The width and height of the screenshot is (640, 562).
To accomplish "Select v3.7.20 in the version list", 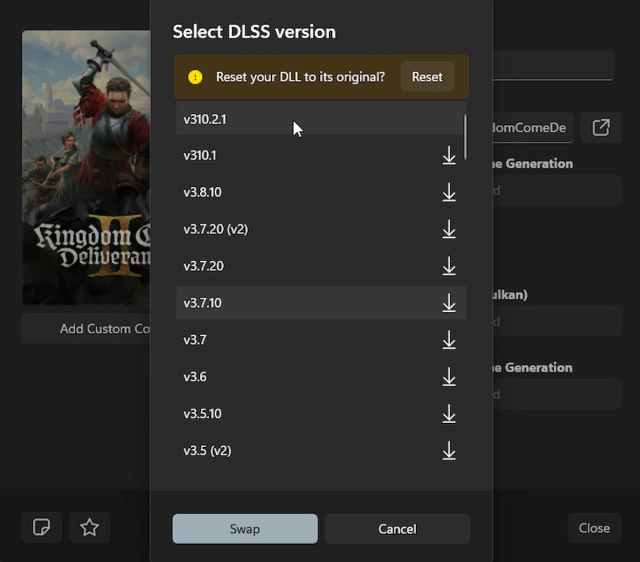I will tap(300, 266).
